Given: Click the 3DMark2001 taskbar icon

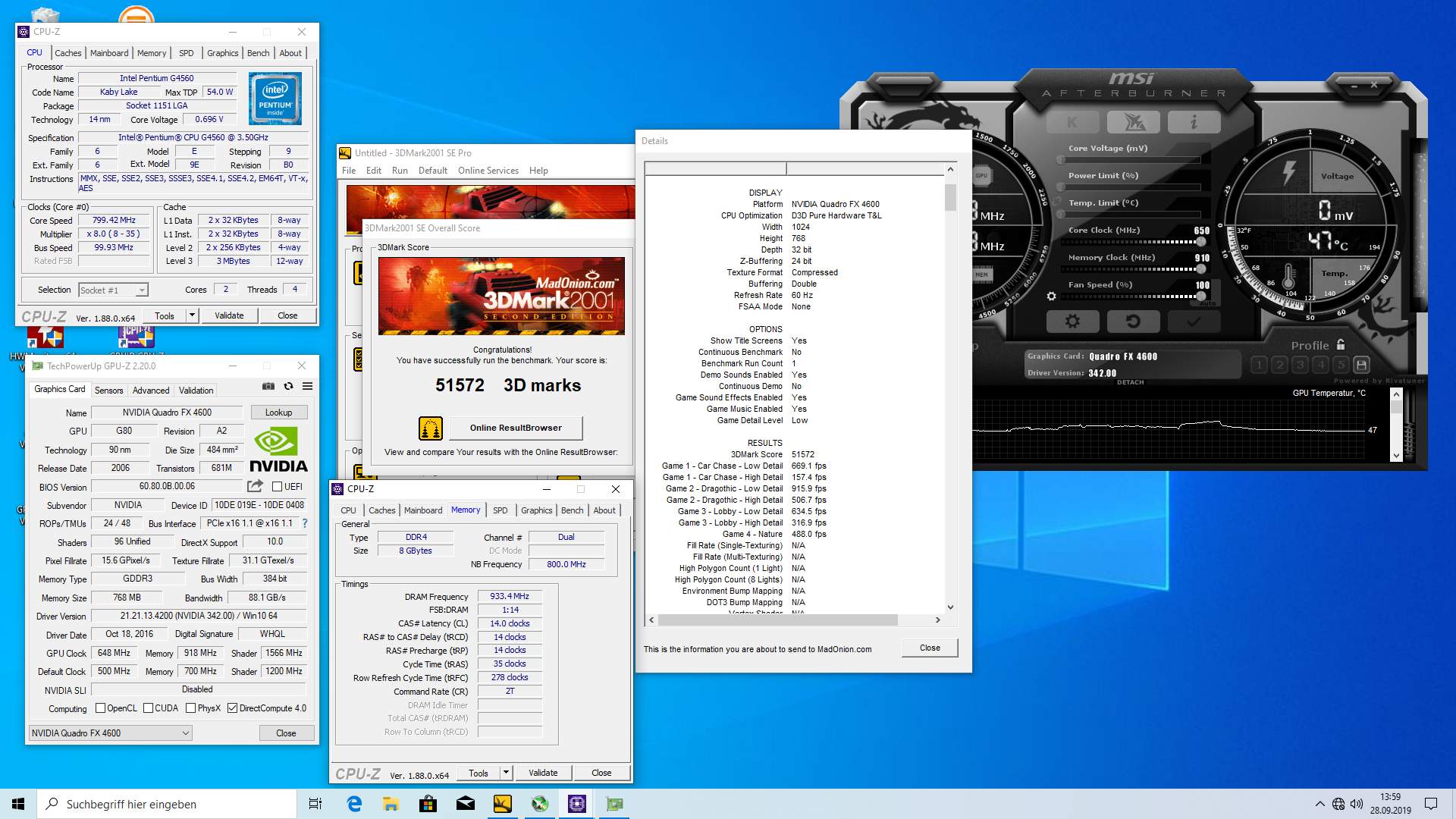Looking at the screenshot, I should (502, 804).
